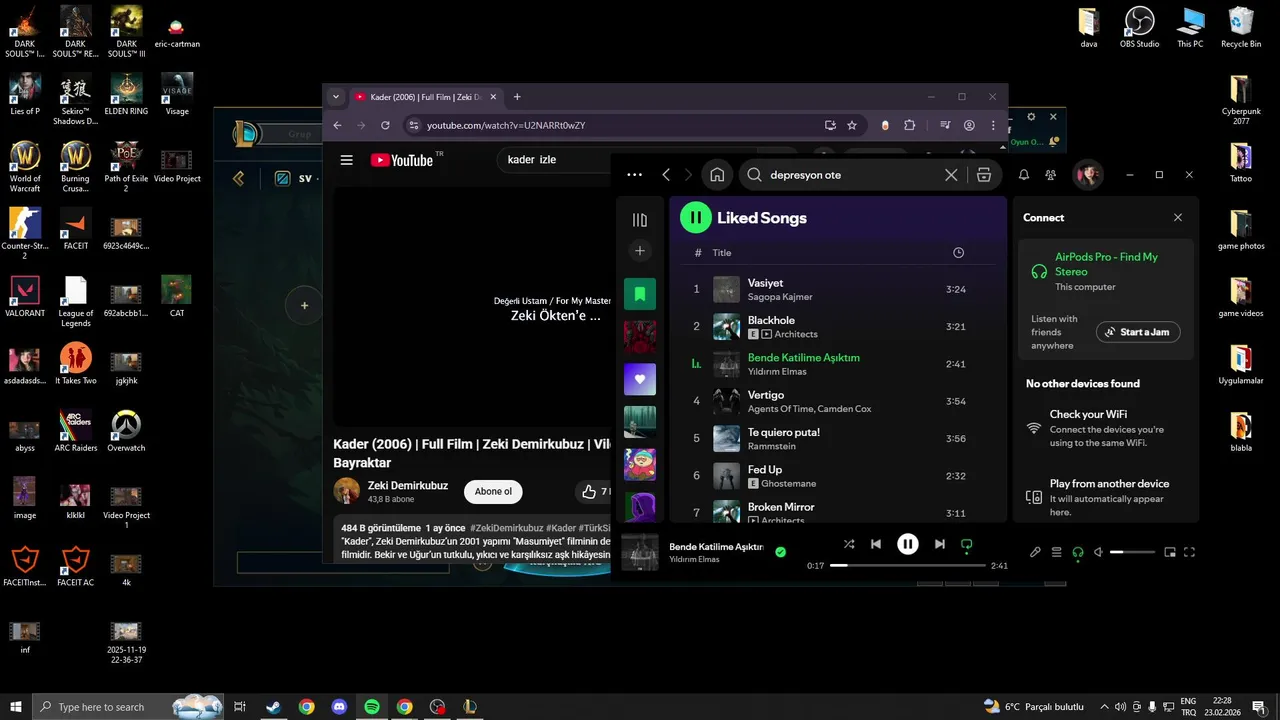Open now playing album art thumbnail
This screenshot has width=1280, height=720.
click(x=640, y=552)
